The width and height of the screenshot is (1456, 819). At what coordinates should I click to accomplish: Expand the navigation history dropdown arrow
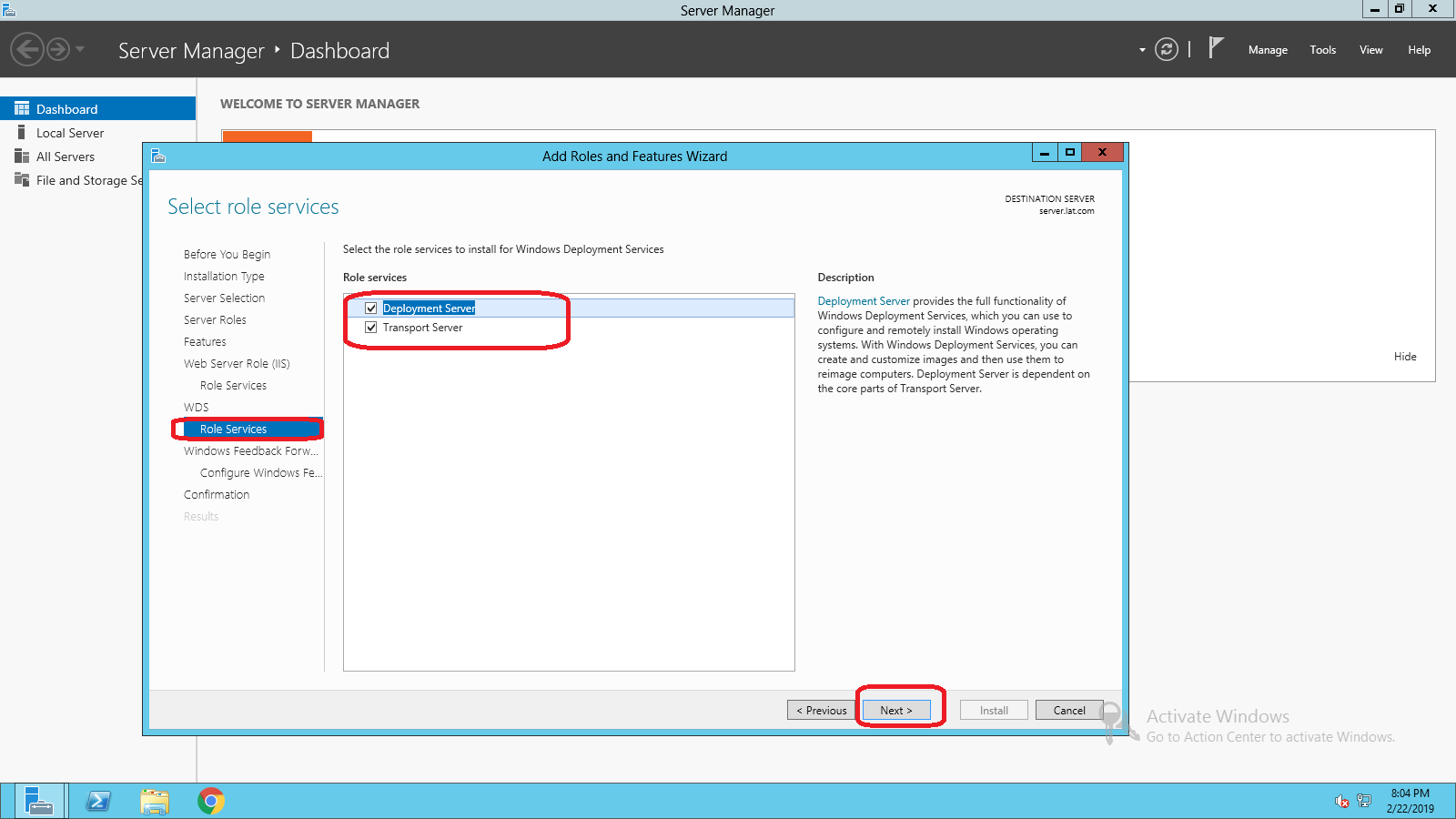pos(80,49)
